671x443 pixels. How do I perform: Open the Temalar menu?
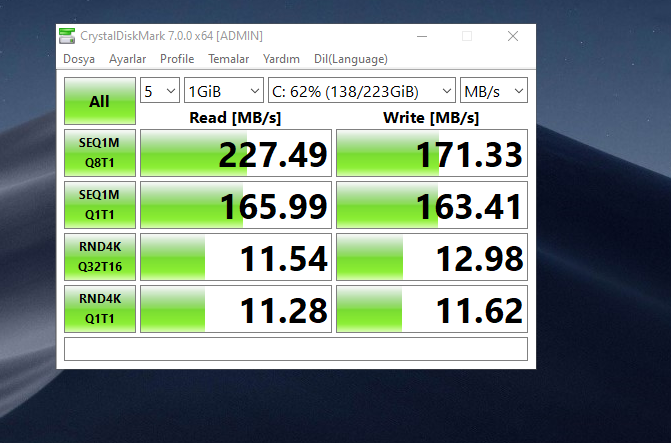[x=229, y=59]
